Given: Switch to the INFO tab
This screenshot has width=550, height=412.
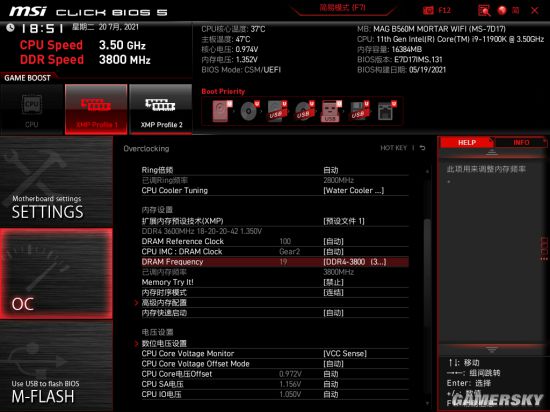Looking at the screenshot, I should (521, 143).
